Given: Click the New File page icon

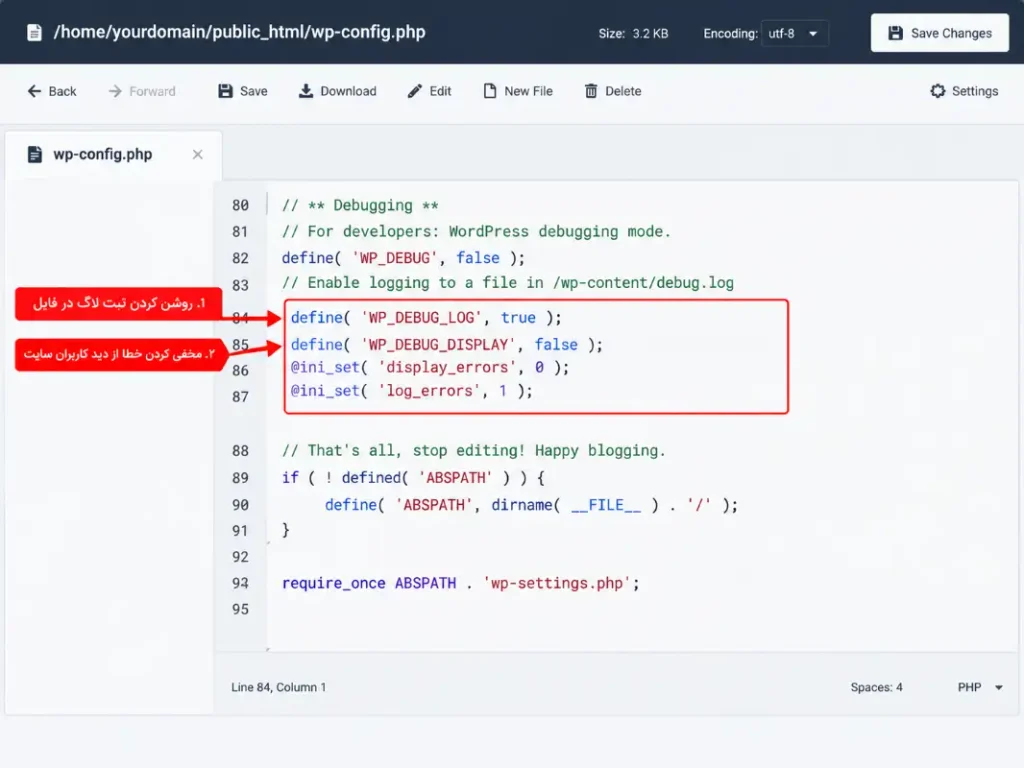Looking at the screenshot, I should click(490, 91).
